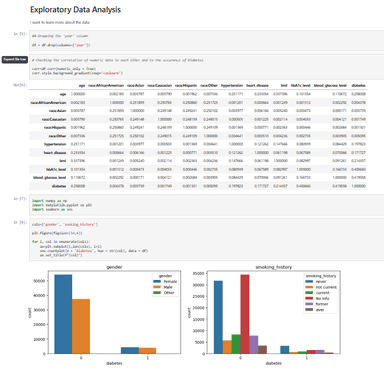Click the green Other legend swatch in gender chart

[x=157, y=293]
